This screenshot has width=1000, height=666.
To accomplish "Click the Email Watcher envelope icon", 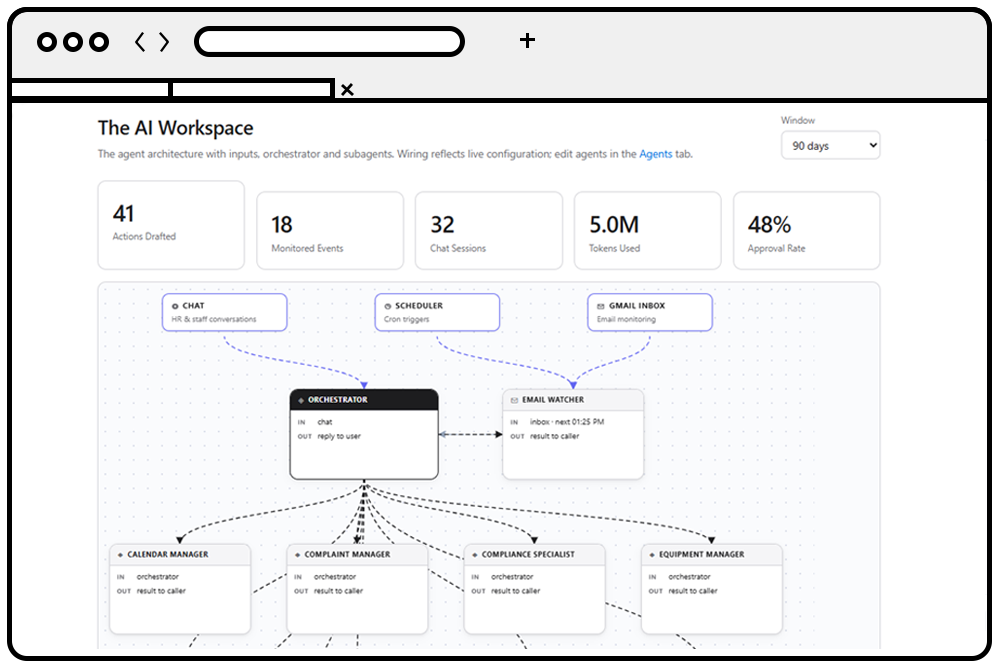I will 514,400.
